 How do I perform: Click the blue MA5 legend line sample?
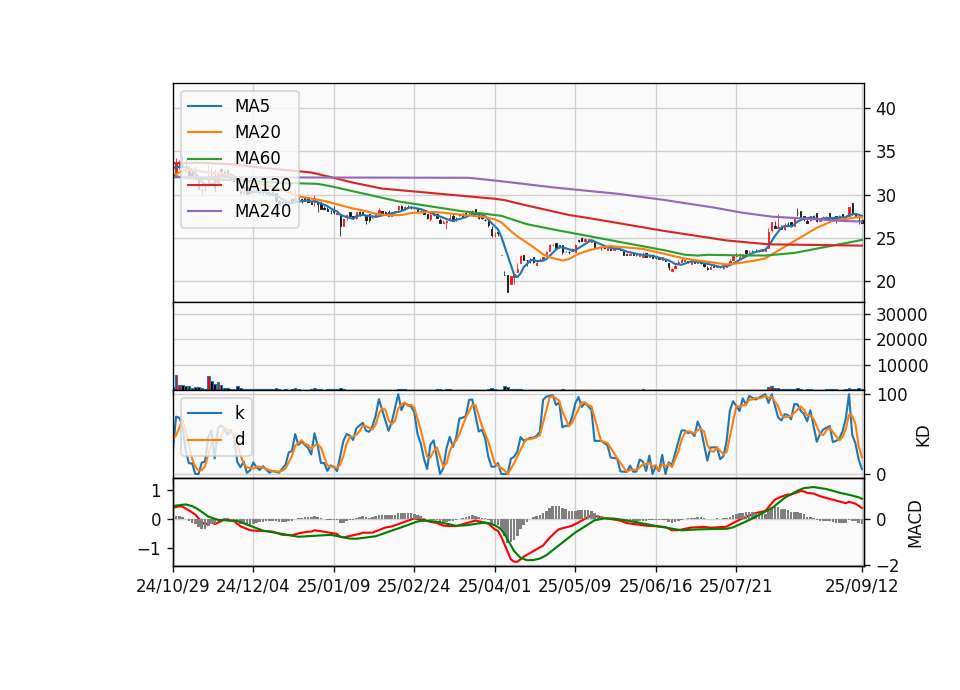[x=204, y=107]
